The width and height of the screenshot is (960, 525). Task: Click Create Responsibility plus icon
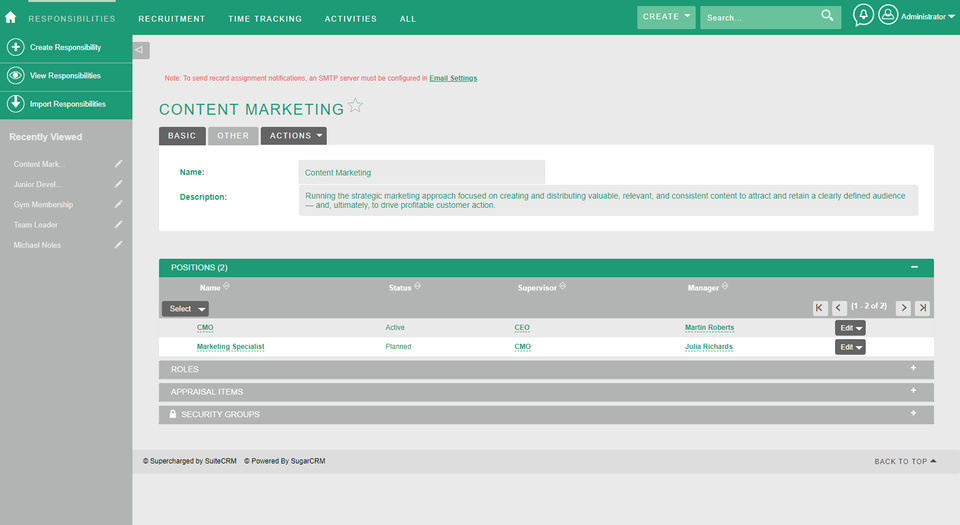(16, 47)
